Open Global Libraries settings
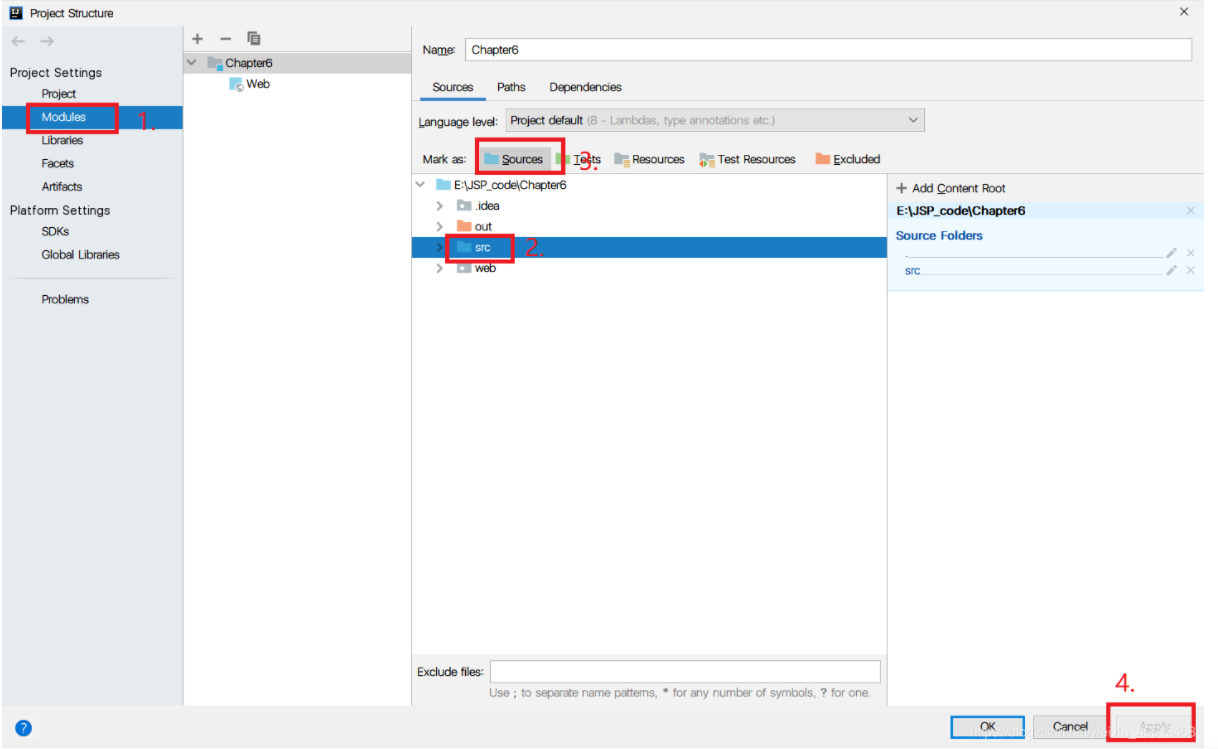 80,255
